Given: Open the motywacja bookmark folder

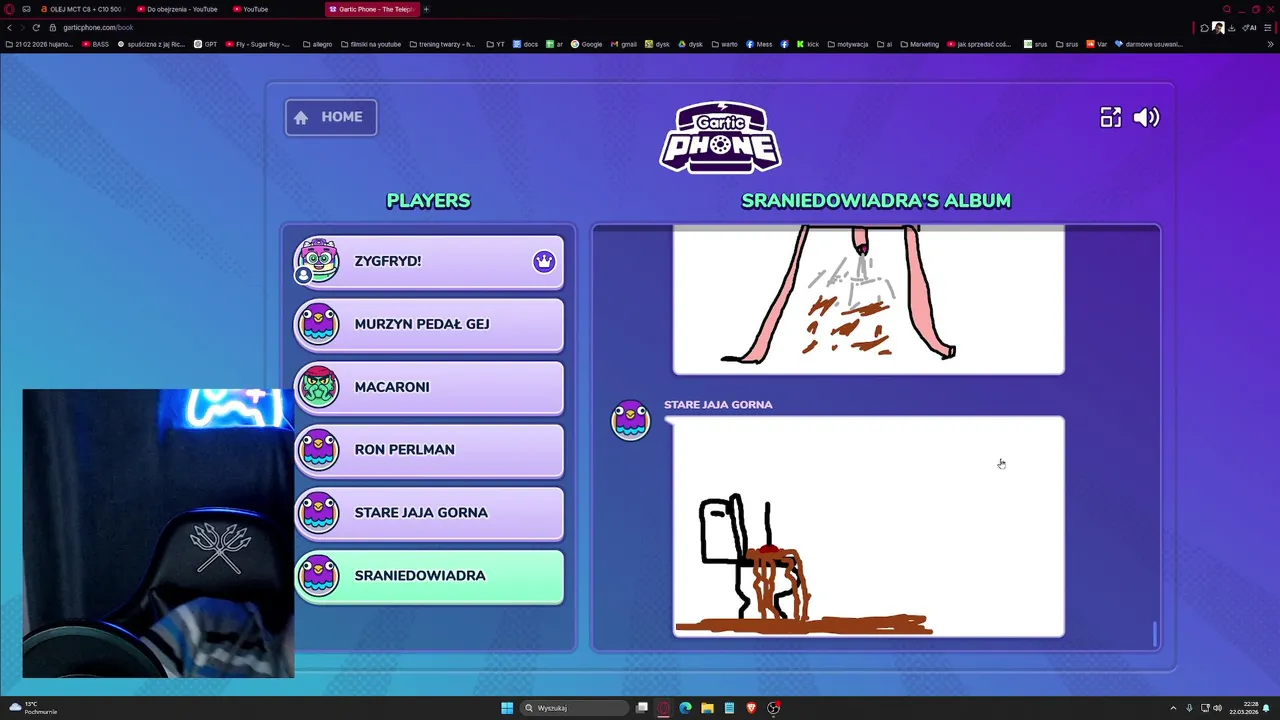Looking at the screenshot, I should (847, 44).
